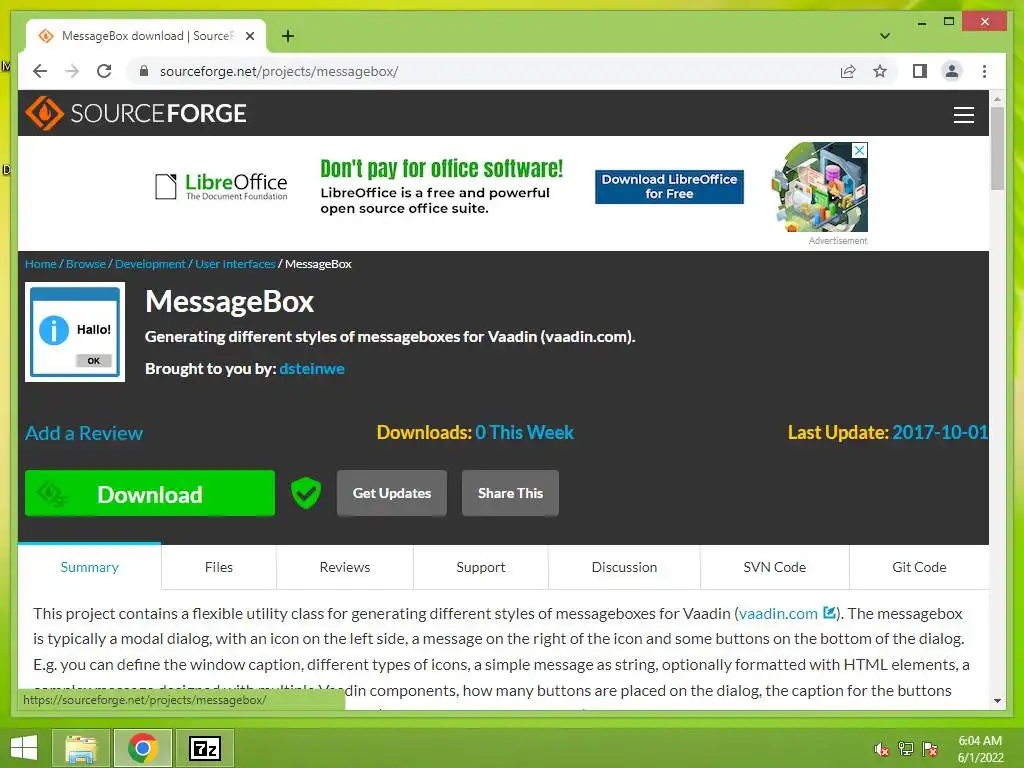
Task: Open the dsteinwe author link
Action: [312, 368]
